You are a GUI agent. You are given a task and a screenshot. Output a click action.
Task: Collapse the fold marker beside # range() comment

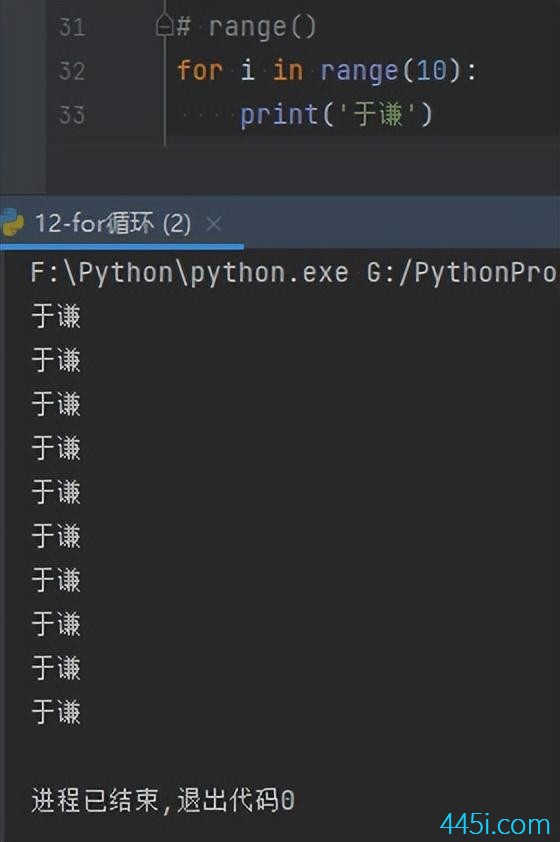pyautogui.click(x=164, y=25)
